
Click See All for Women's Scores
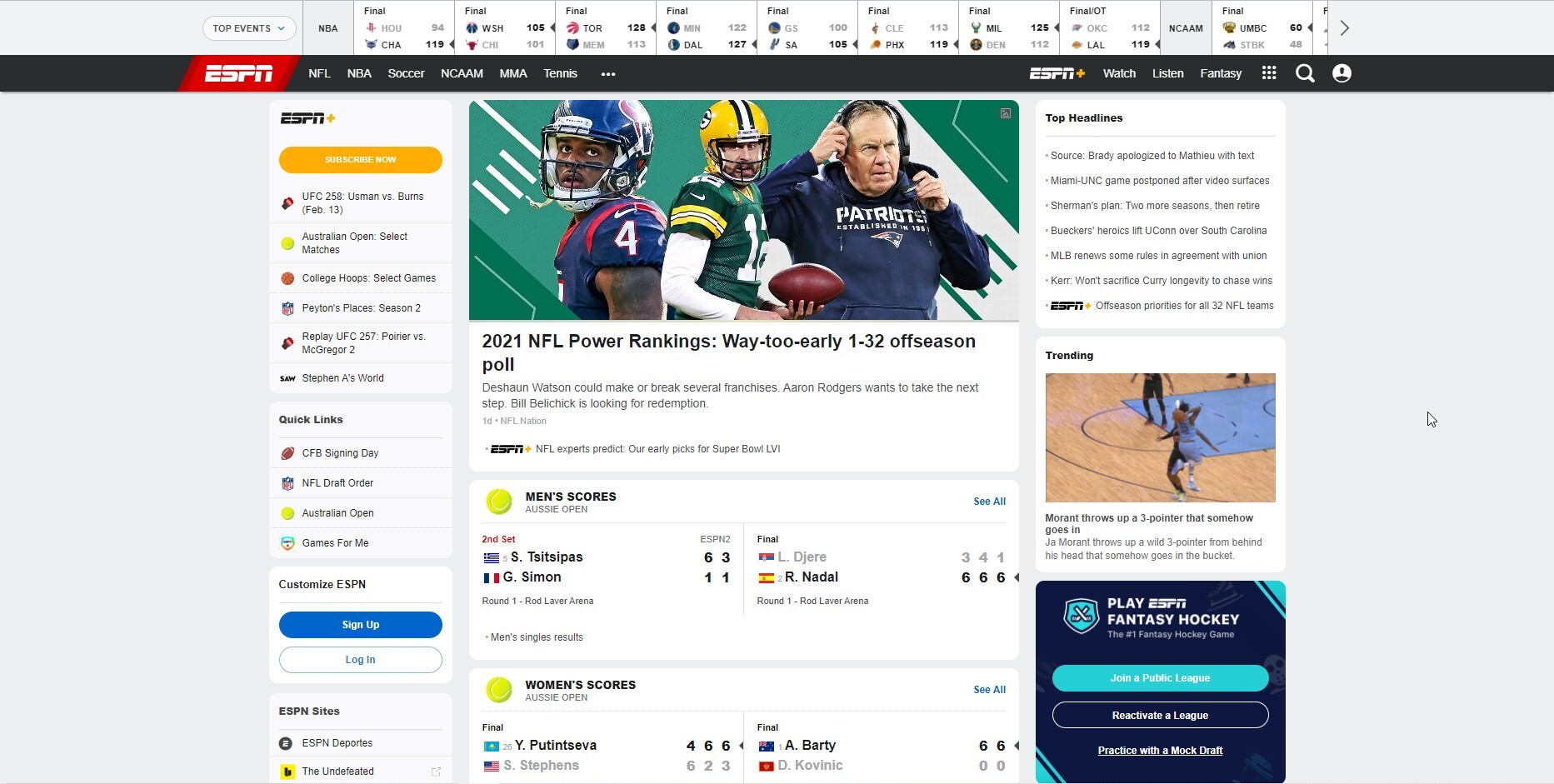989,690
